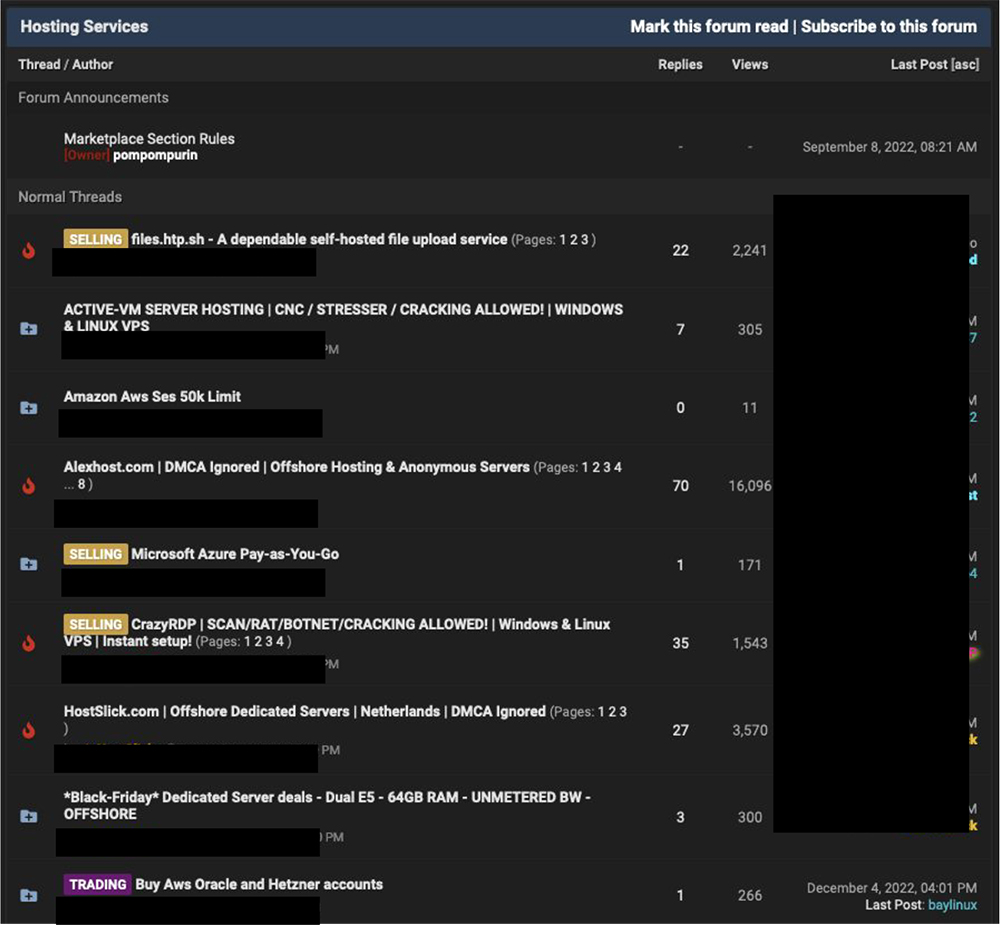Open page 4 of the CrazyRDP thread

pyautogui.click(x=280, y=642)
